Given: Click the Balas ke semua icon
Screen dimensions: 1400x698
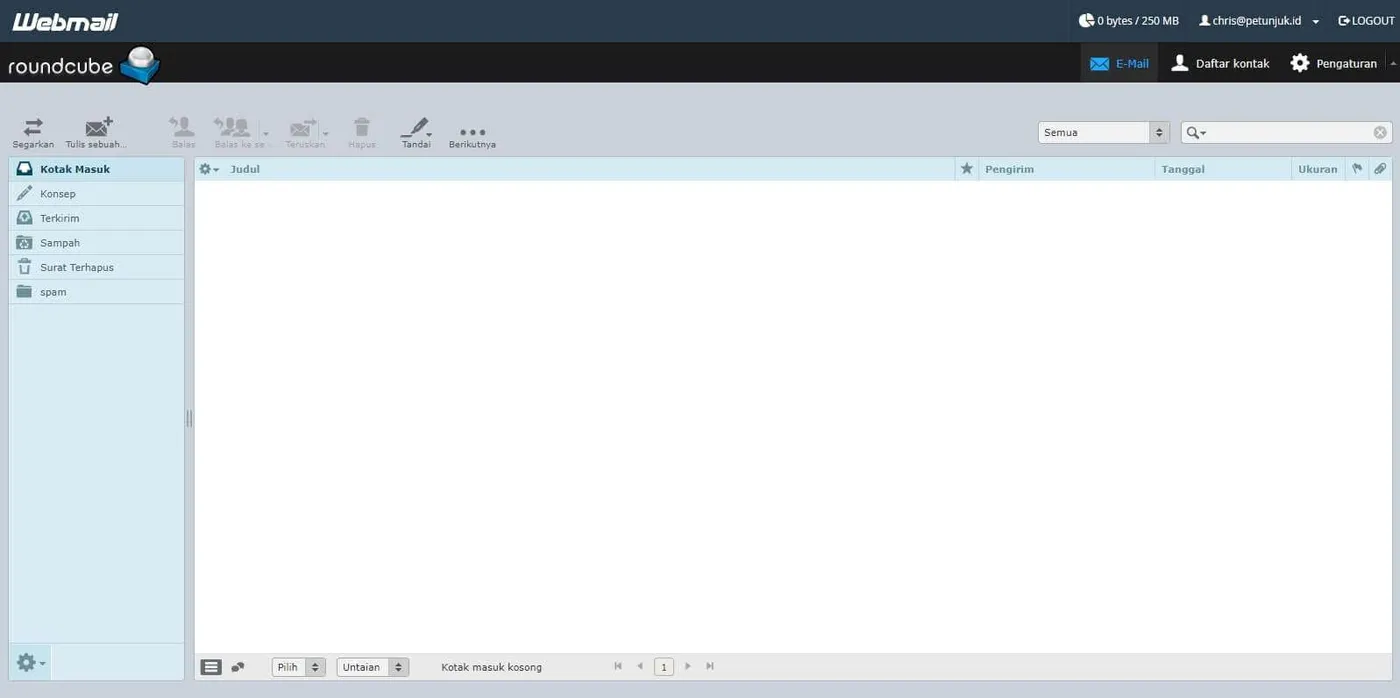Looking at the screenshot, I should pos(232,127).
